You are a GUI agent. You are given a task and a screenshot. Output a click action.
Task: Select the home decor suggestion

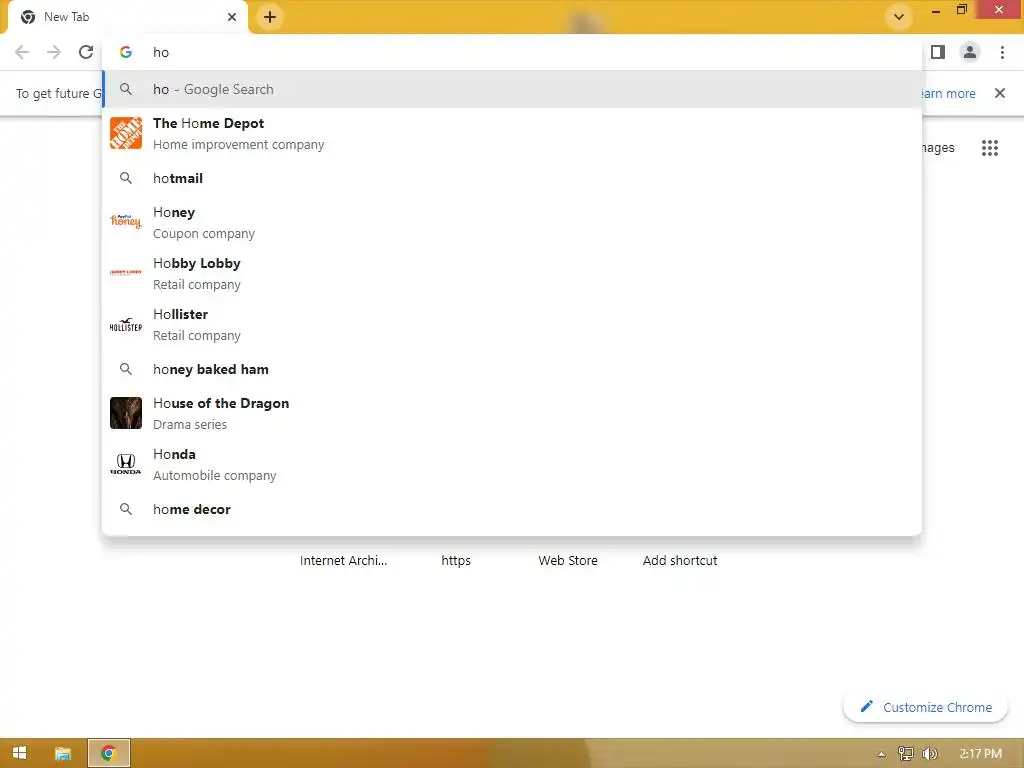[x=512, y=509]
